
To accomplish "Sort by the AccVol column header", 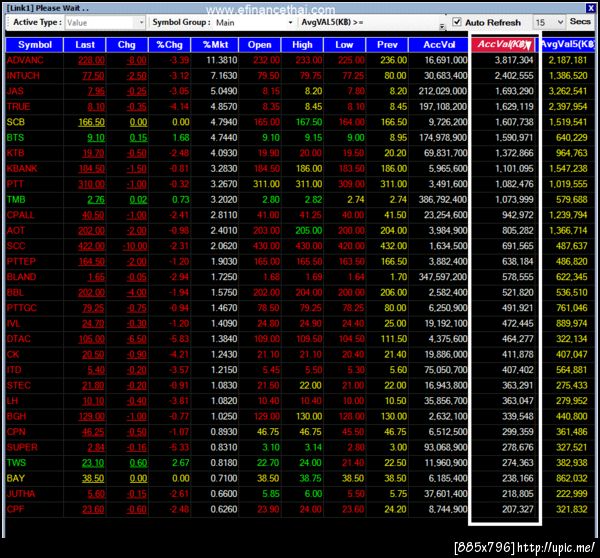I will pos(439,45).
